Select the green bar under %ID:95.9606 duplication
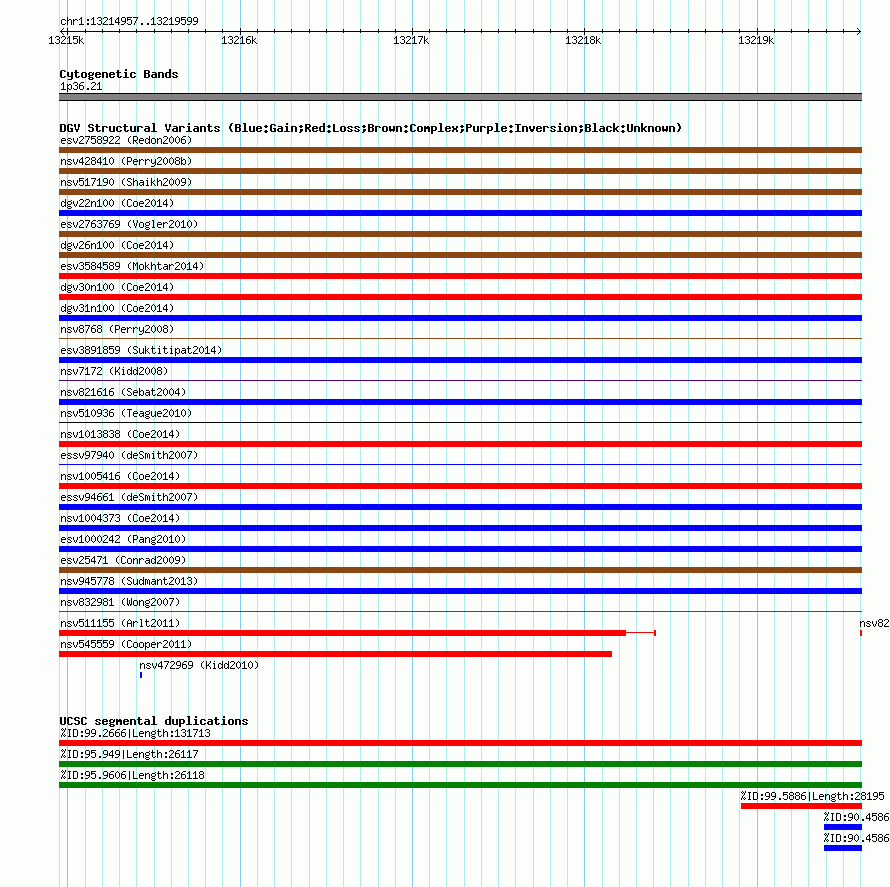 tap(460, 785)
